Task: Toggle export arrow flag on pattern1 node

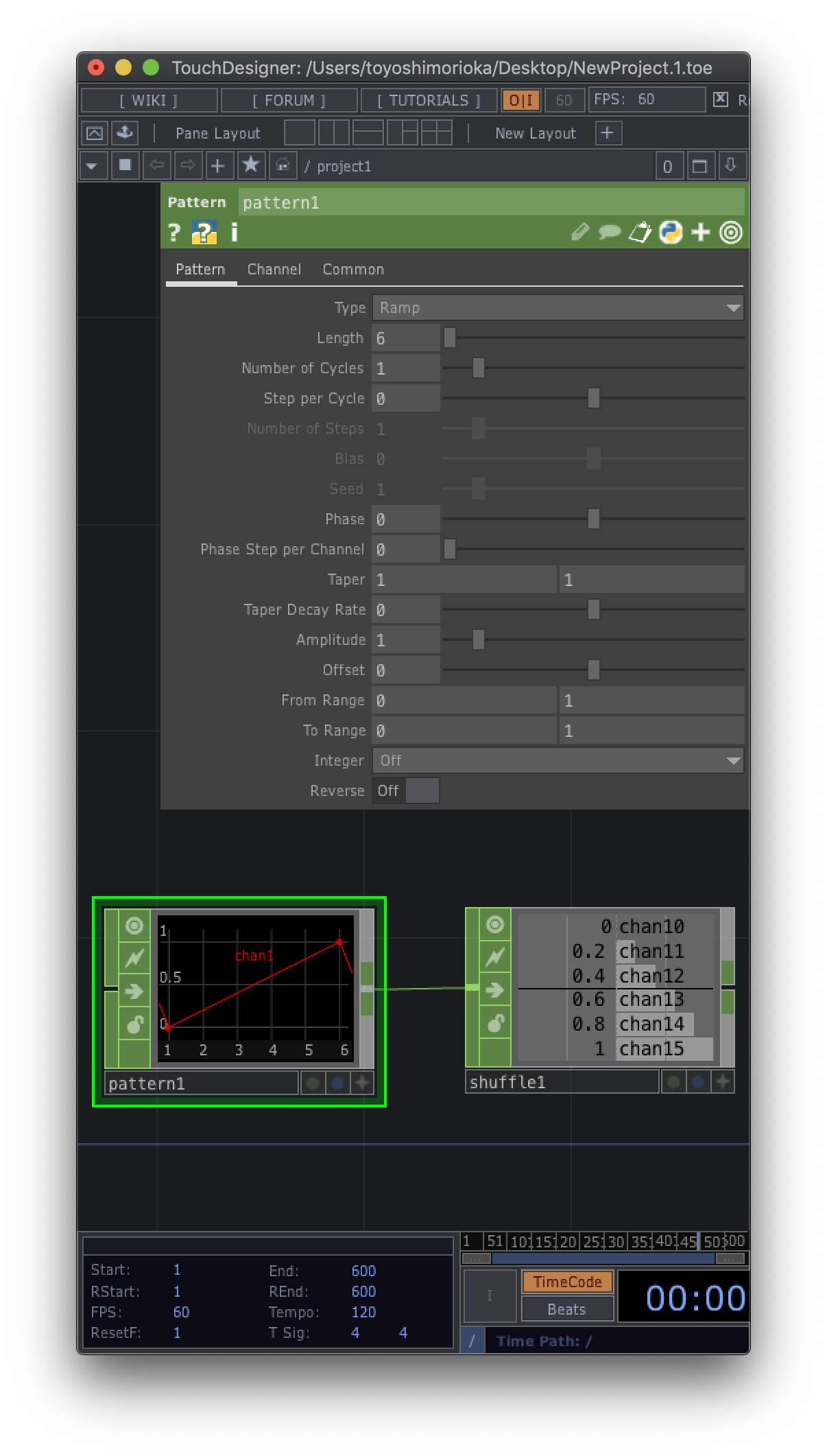Action: [134, 991]
